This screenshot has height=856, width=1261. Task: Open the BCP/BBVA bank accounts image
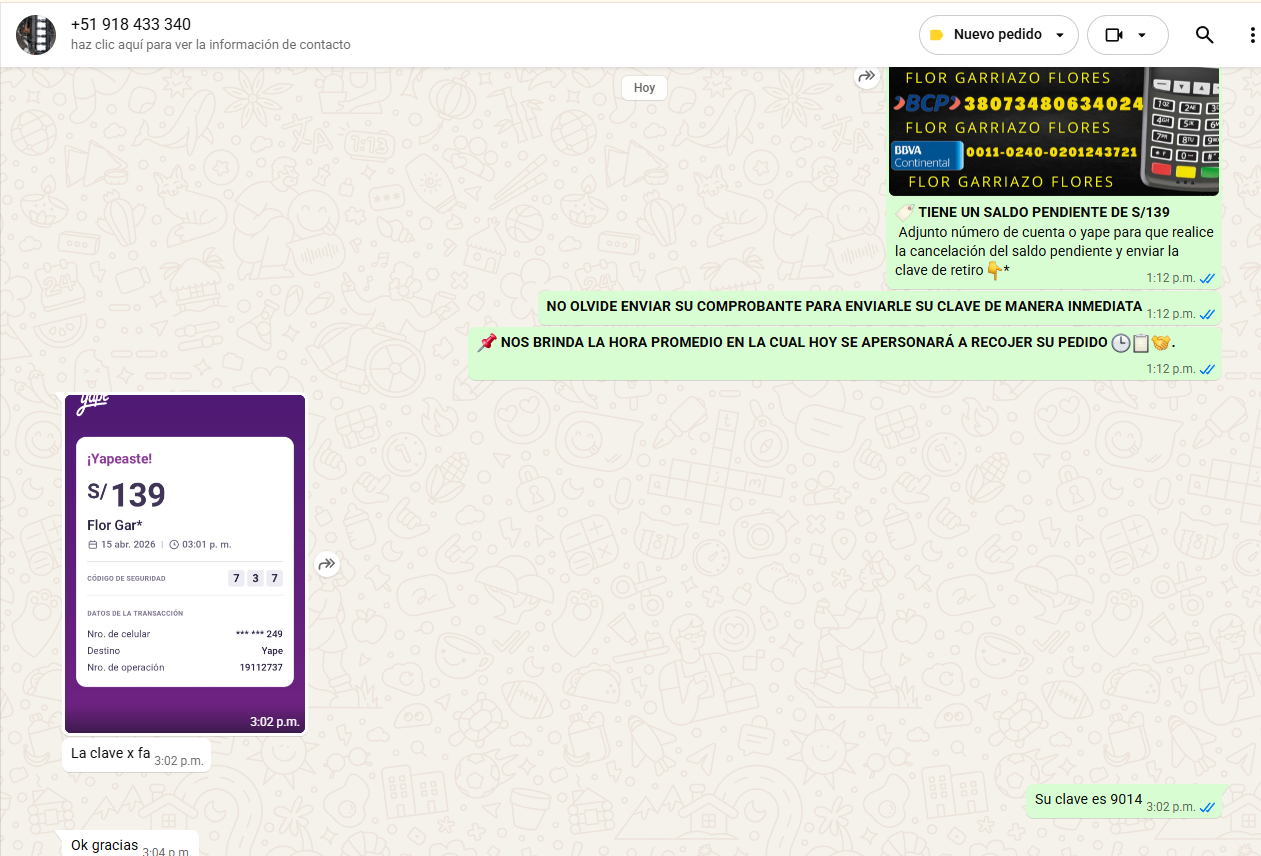(x=1053, y=130)
